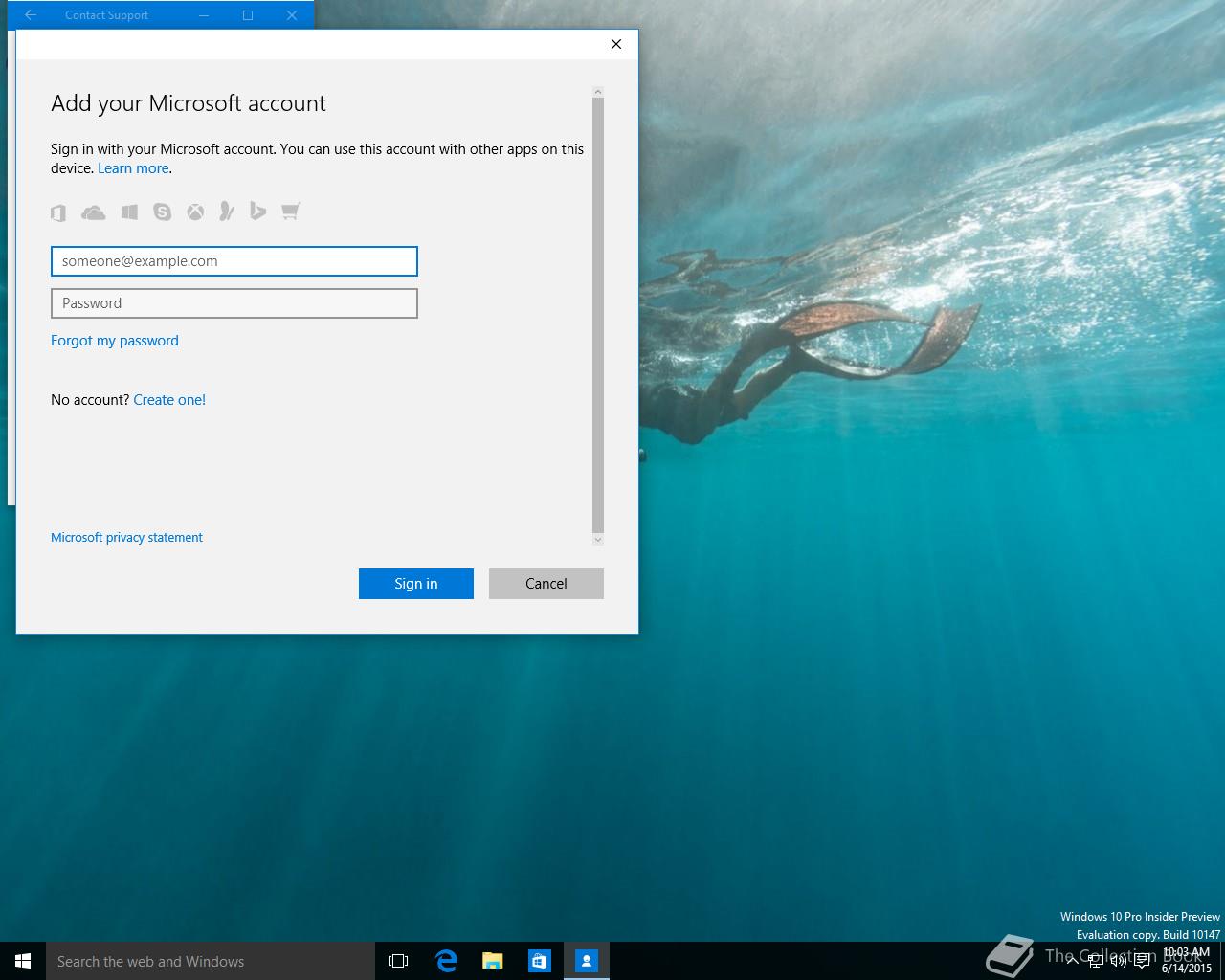Open Task View from the taskbar
This screenshot has width=1225, height=980.
[398, 961]
